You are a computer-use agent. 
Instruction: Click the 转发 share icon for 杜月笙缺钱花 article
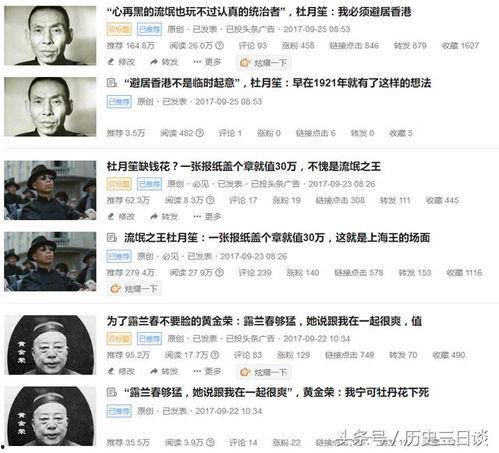pos(154,217)
